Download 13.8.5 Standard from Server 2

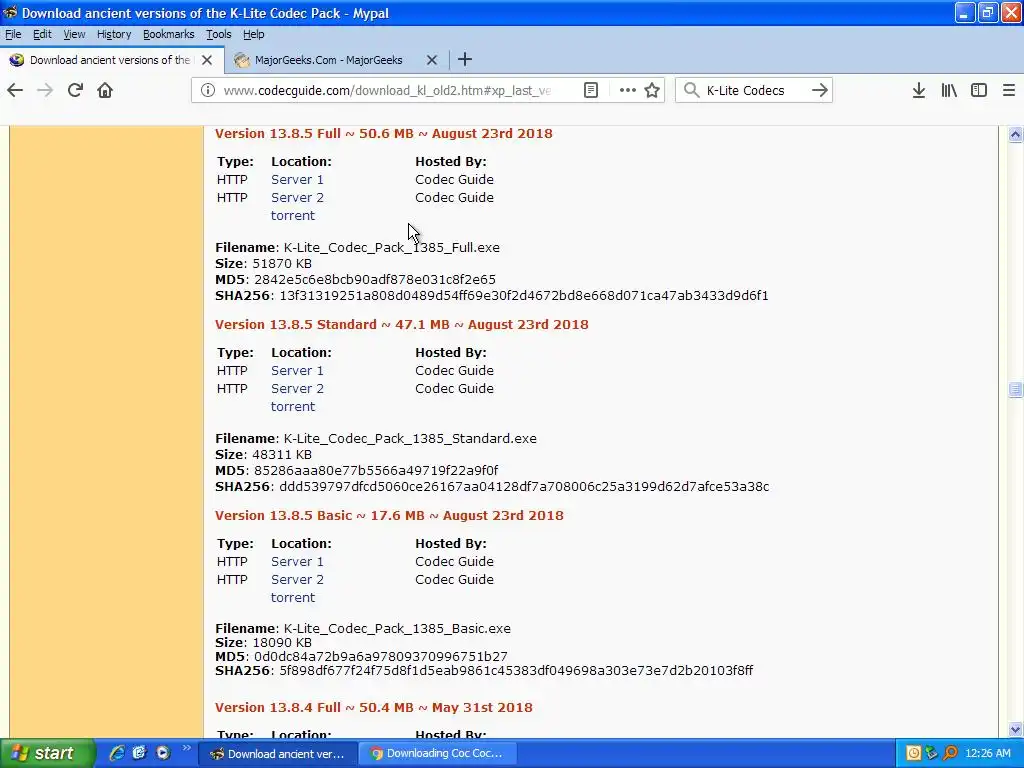297,389
